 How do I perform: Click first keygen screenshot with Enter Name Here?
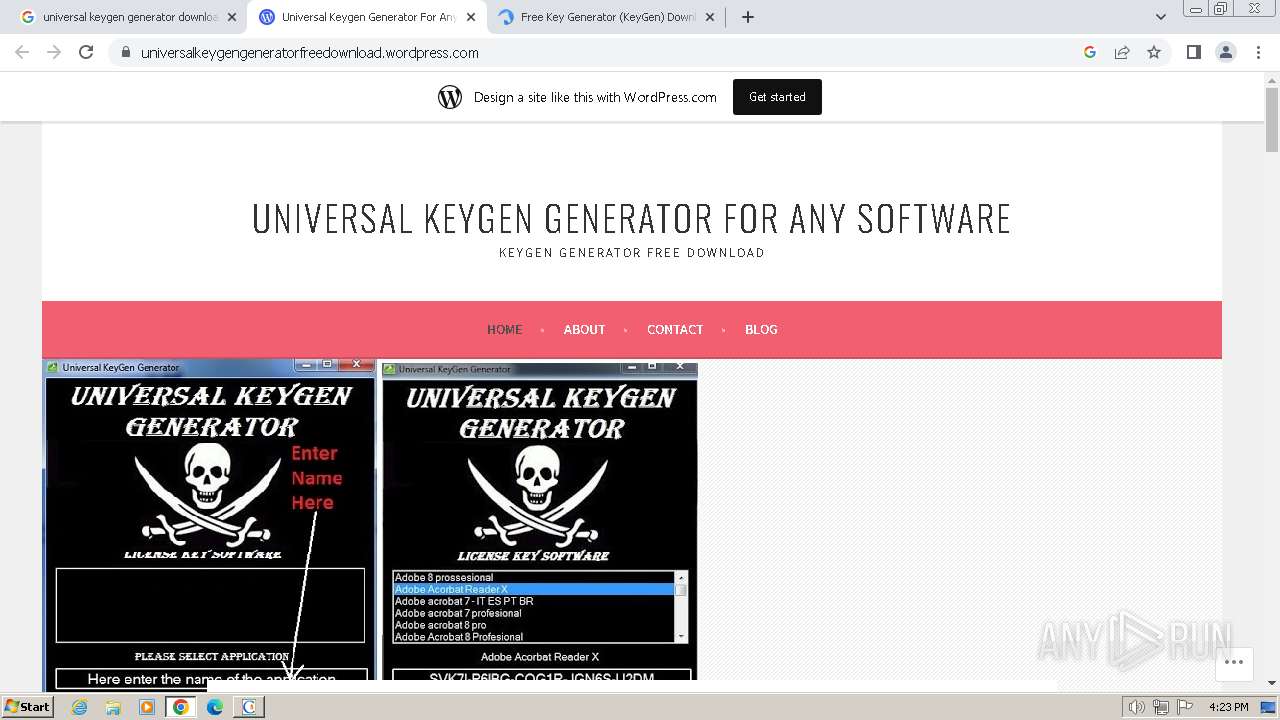pos(210,524)
